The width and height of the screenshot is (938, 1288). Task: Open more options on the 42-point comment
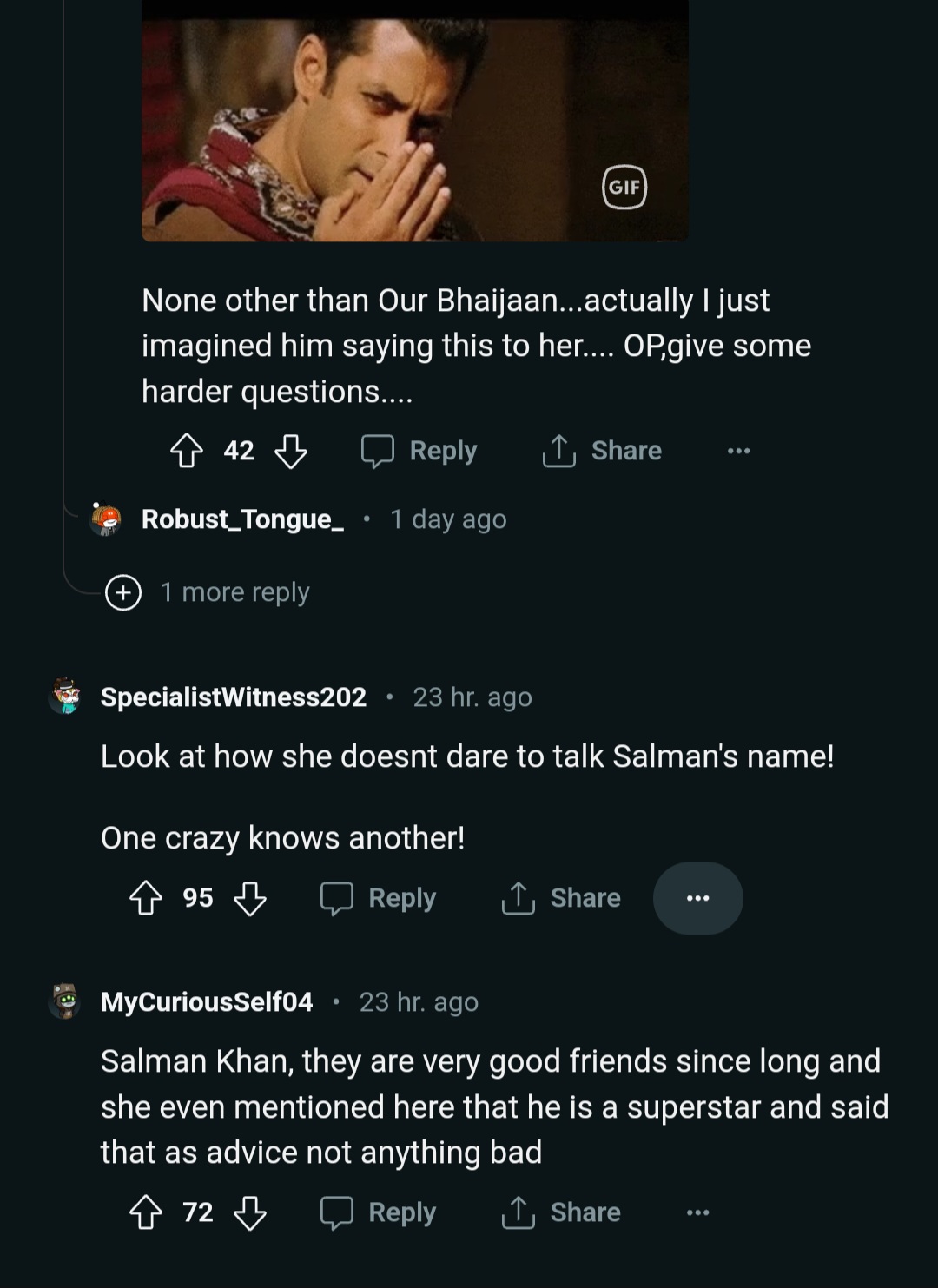pyautogui.click(x=738, y=451)
